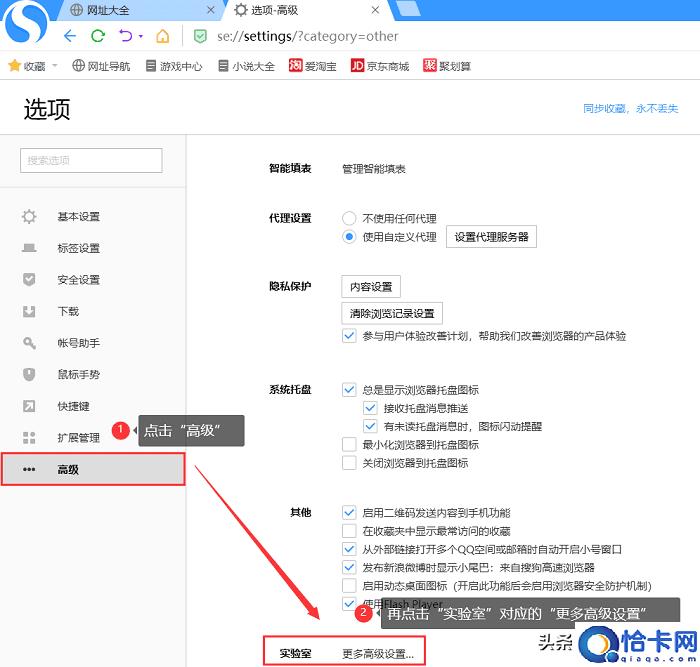Open 基本设置 from the sidebar
Screen dimensions: 700x667
(x=79, y=217)
